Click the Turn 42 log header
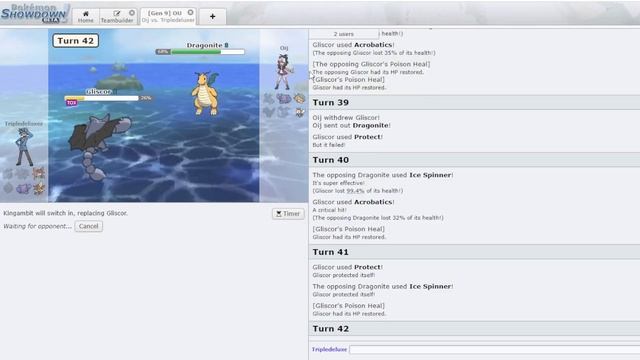Image resolution: width=640 pixels, height=360 pixels. [x=474, y=329]
